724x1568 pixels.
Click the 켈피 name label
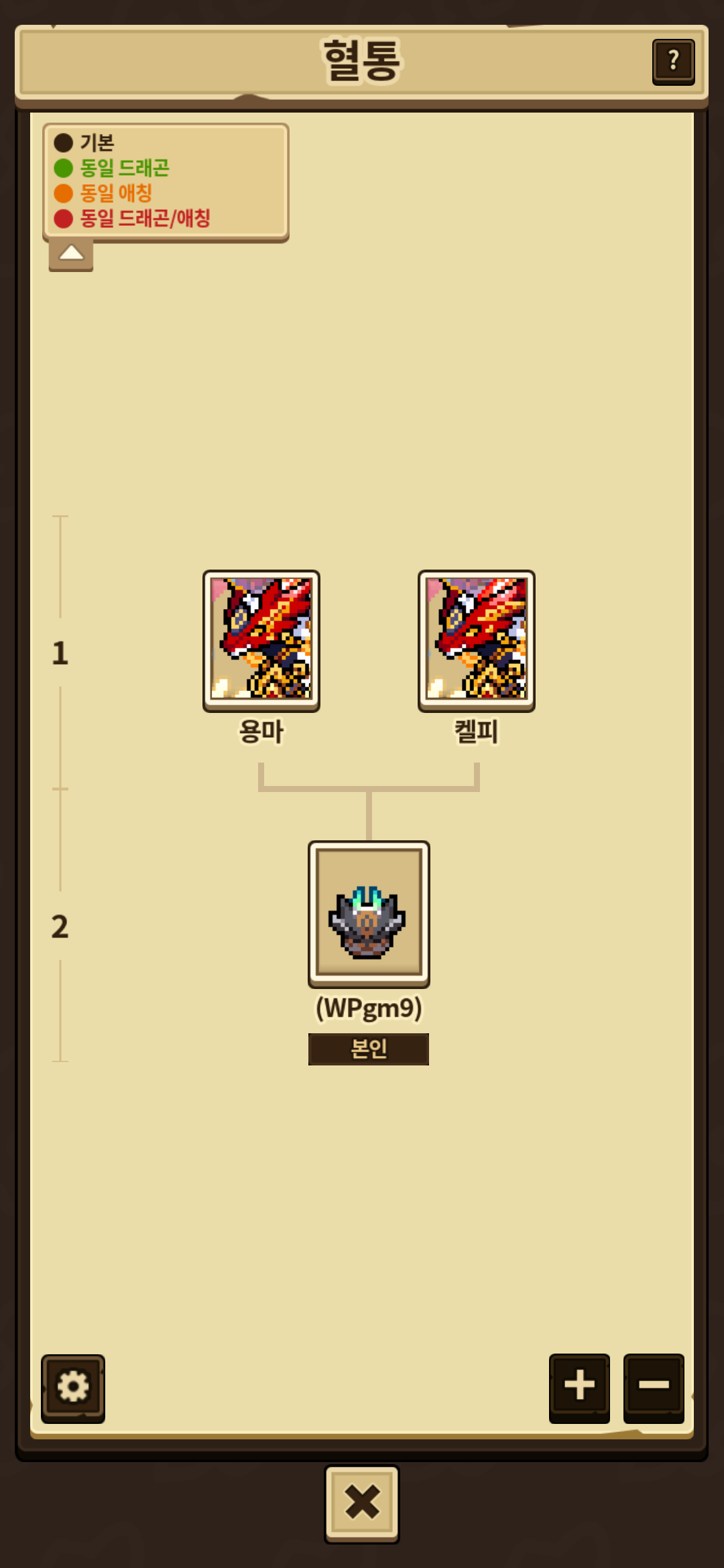pyautogui.click(x=477, y=731)
